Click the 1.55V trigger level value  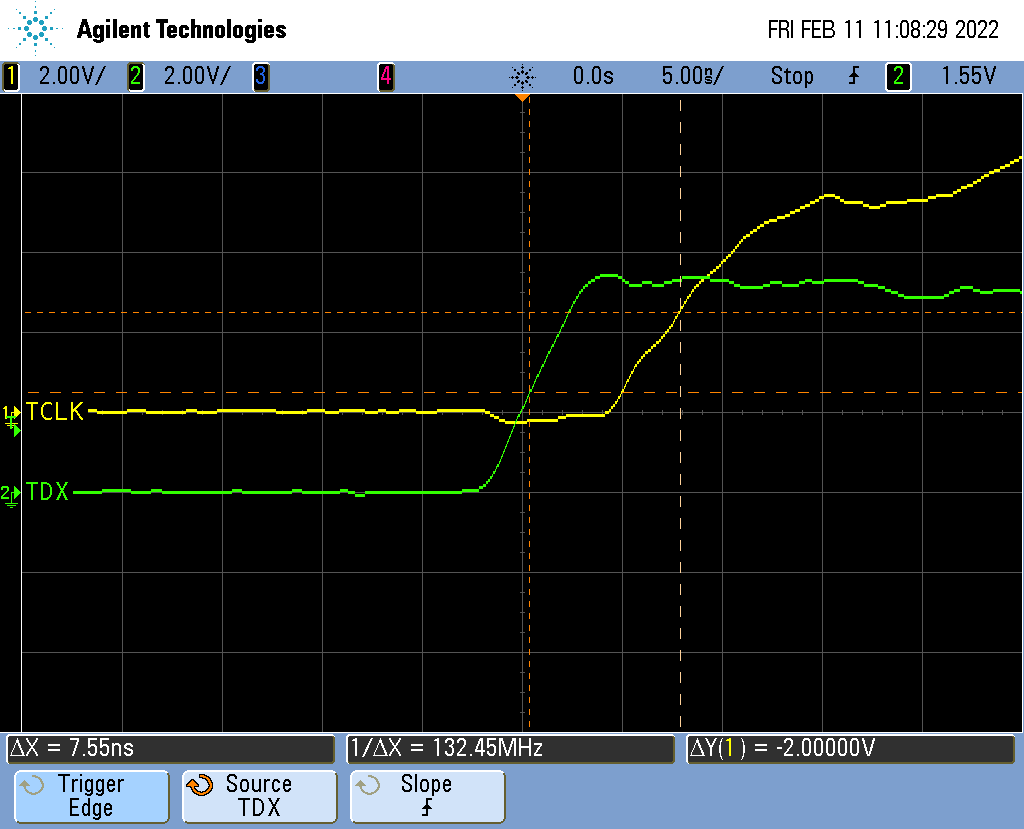point(968,76)
